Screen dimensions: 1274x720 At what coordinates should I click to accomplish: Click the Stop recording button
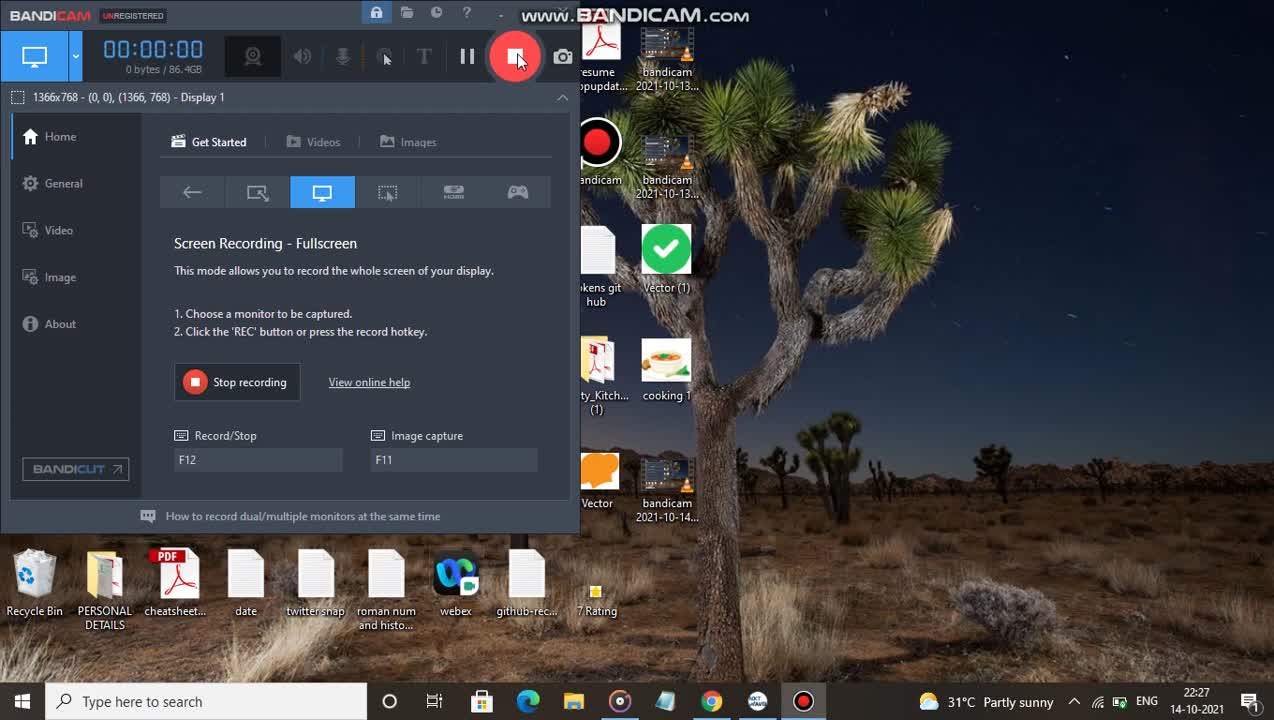[237, 382]
